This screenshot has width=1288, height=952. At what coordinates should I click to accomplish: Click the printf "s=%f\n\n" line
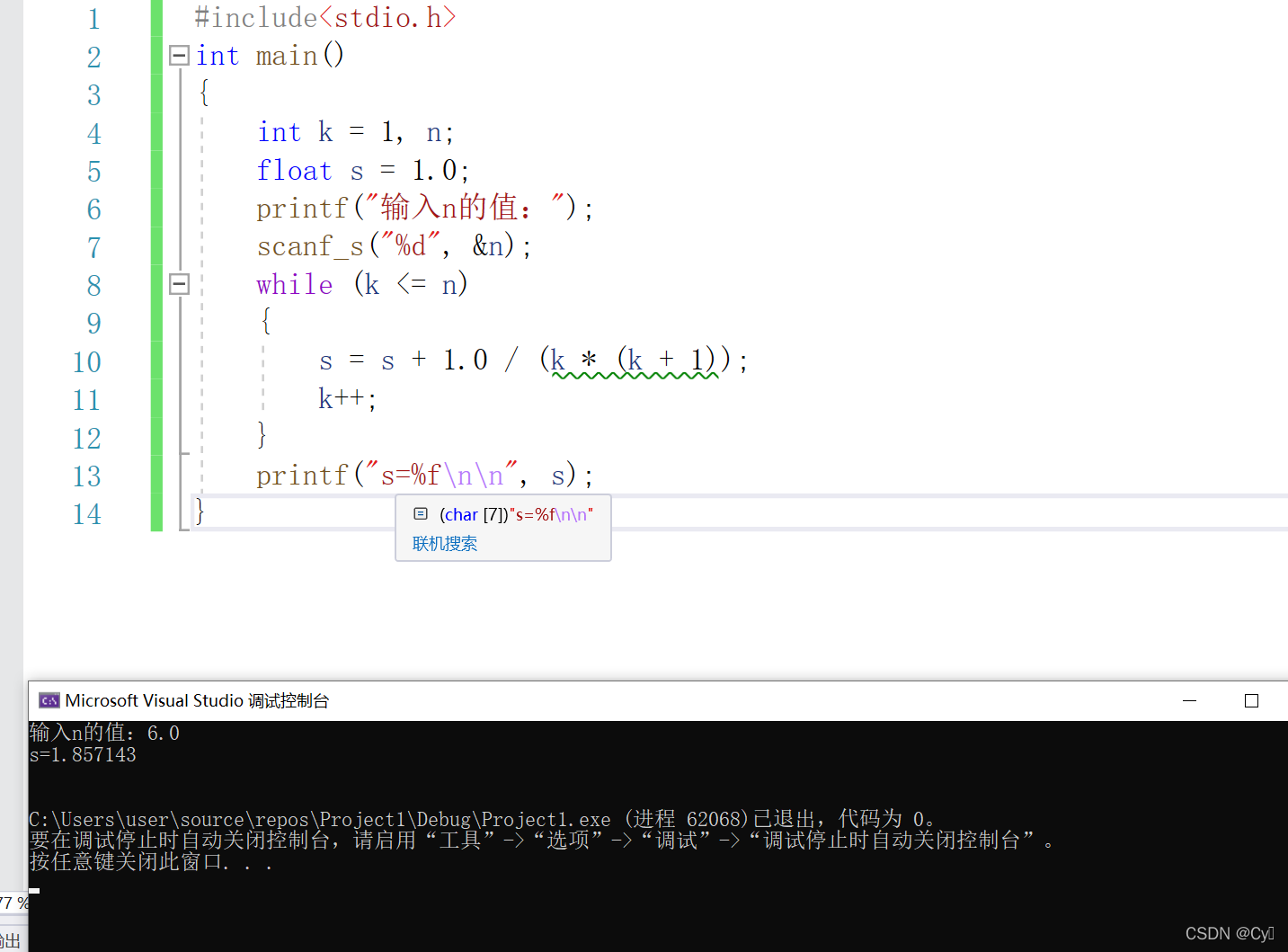(x=425, y=475)
